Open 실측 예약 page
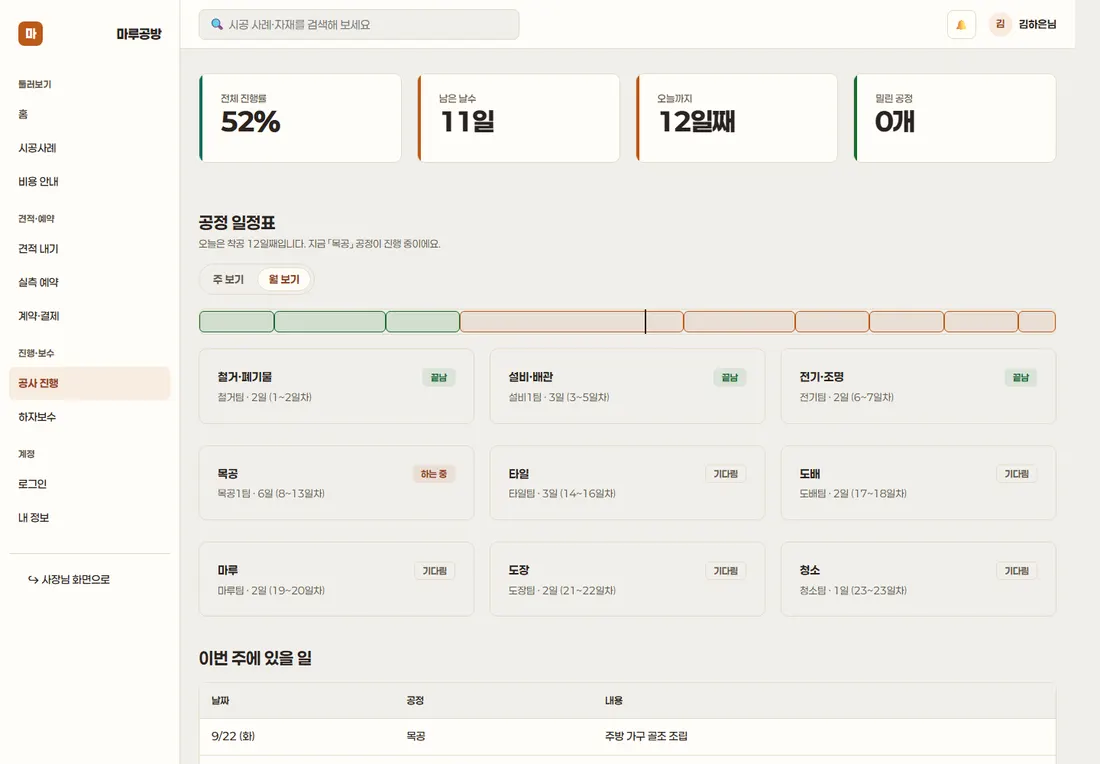 coord(89,283)
